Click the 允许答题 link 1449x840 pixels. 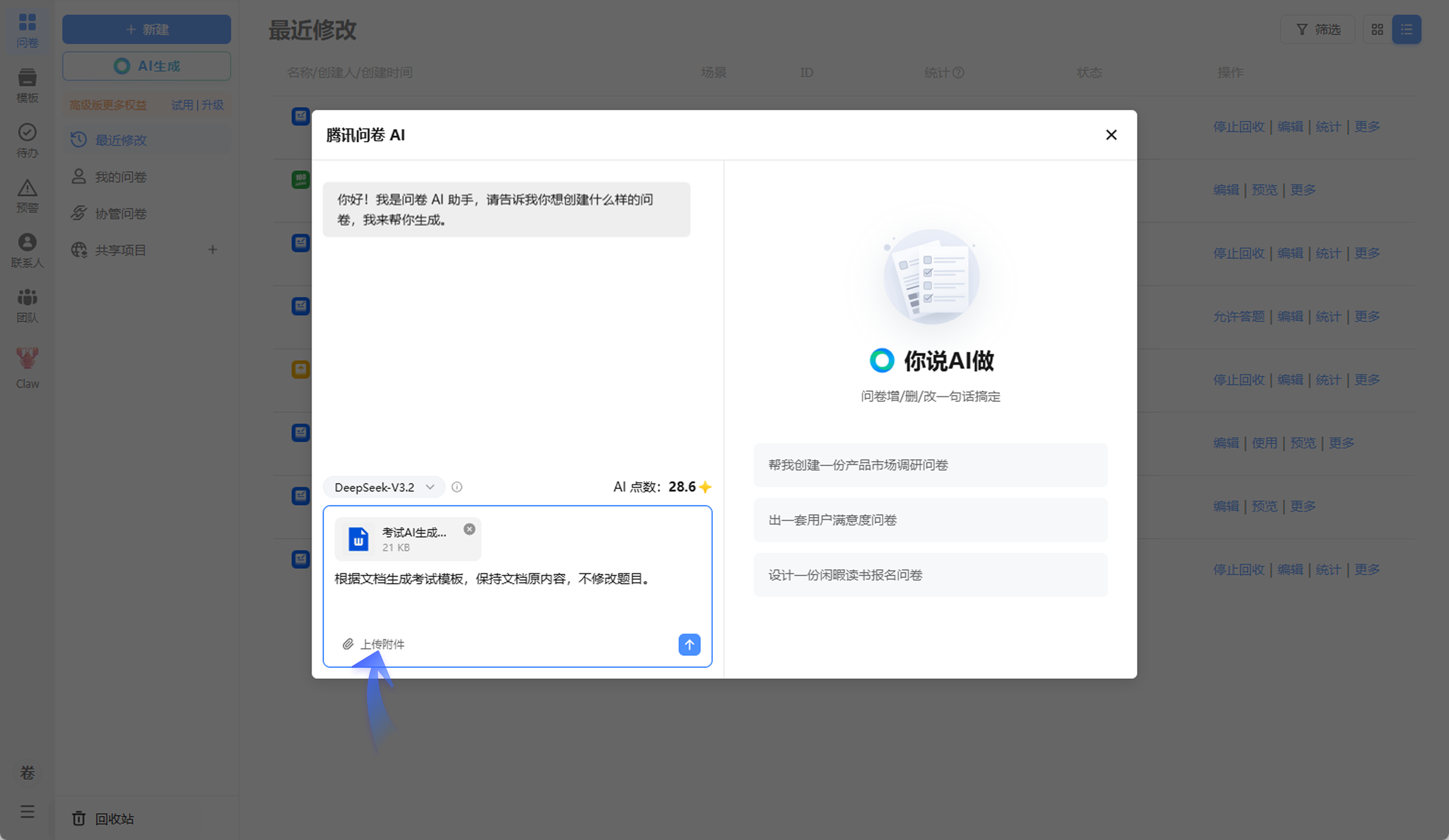point(1239,316)
